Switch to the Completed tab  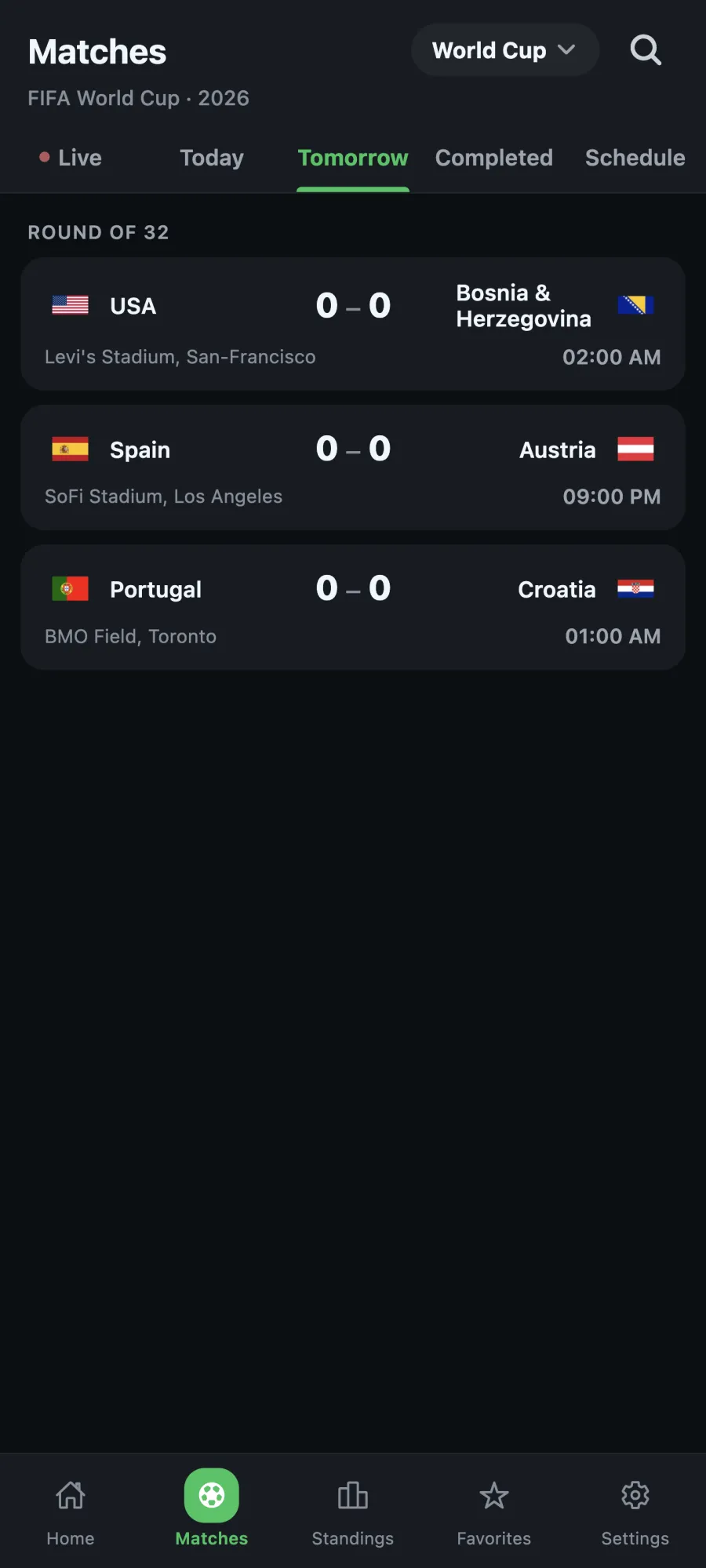(494, 158)
